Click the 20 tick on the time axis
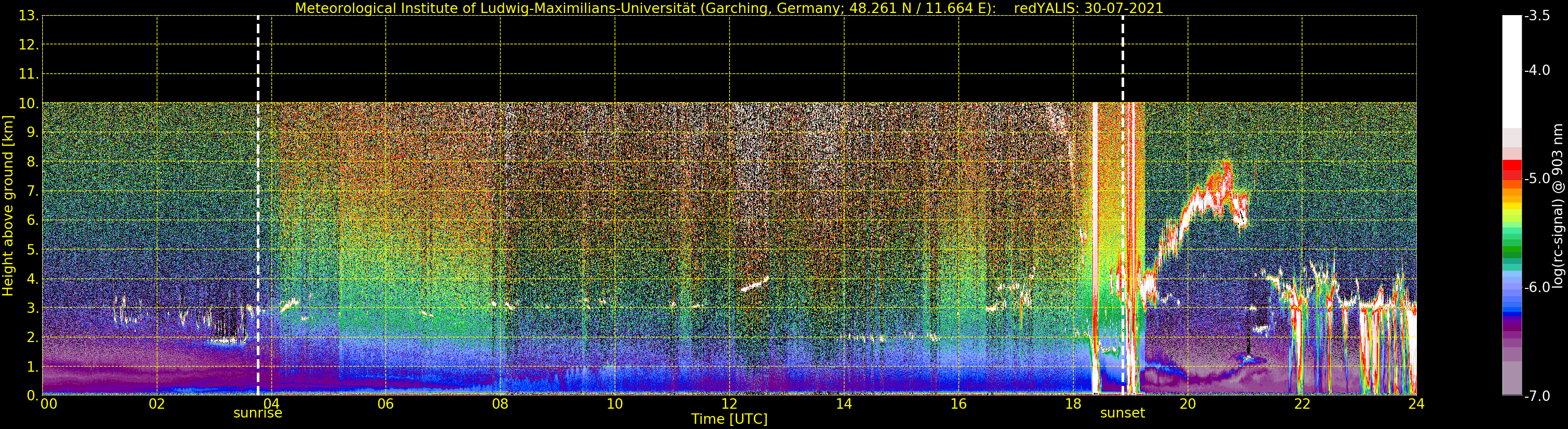Screen dimensions: 1568x429 coord(1188,403)
